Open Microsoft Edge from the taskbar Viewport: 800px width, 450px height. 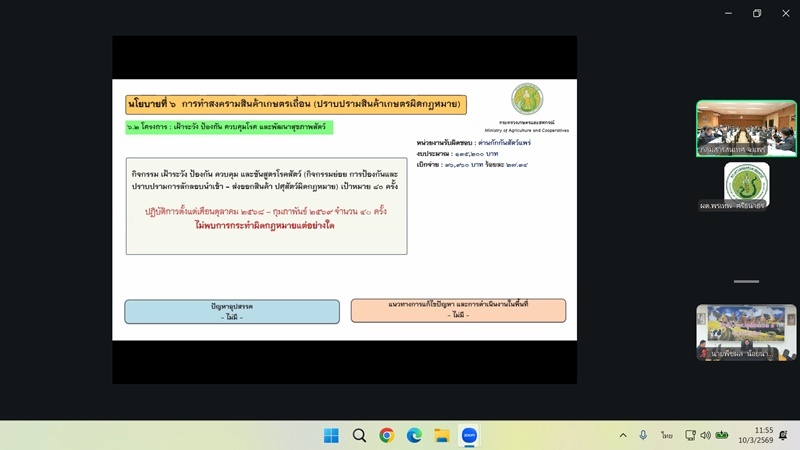point(414,435)
